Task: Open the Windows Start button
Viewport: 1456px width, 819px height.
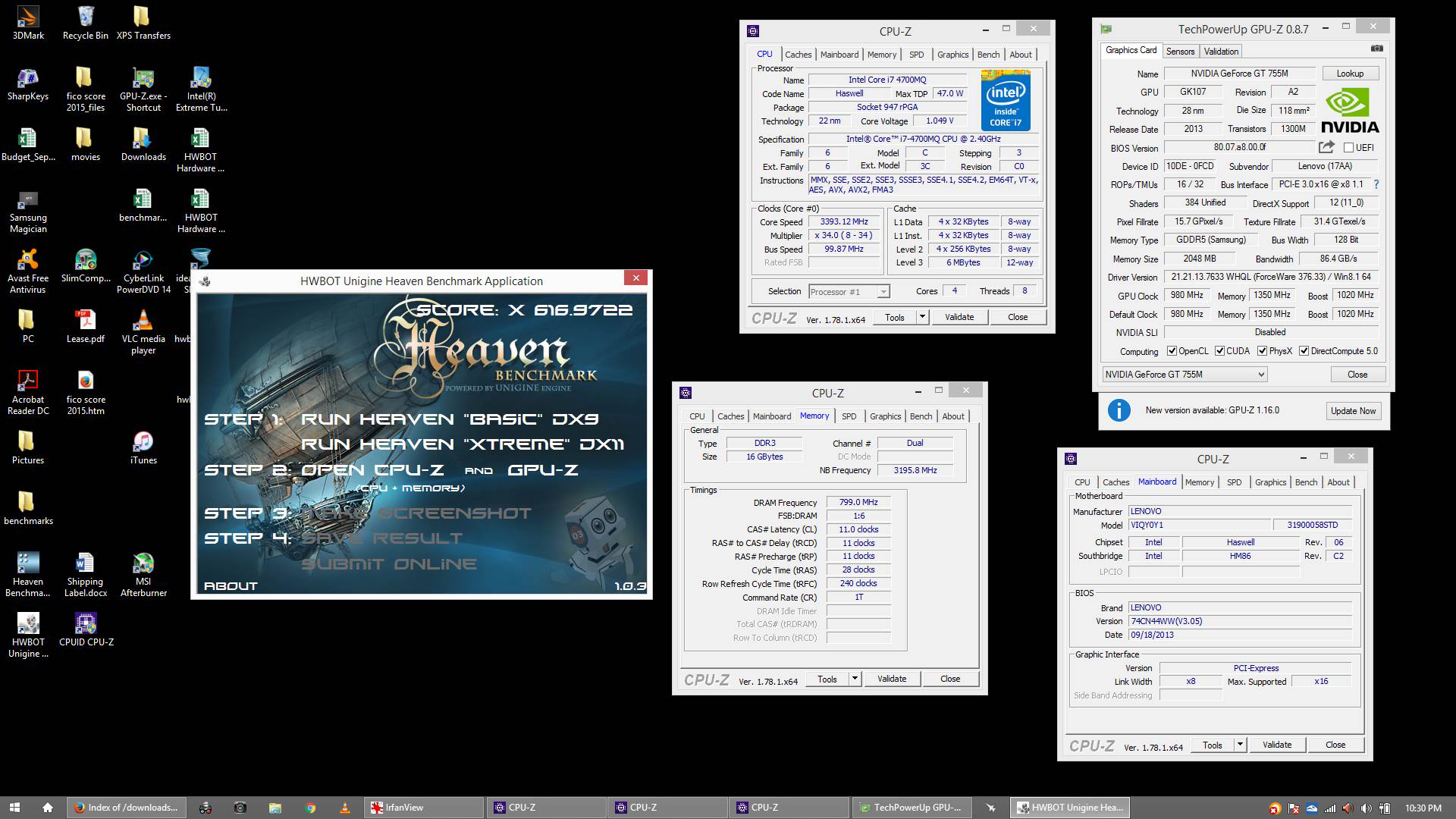Action: tap(14, 808)
